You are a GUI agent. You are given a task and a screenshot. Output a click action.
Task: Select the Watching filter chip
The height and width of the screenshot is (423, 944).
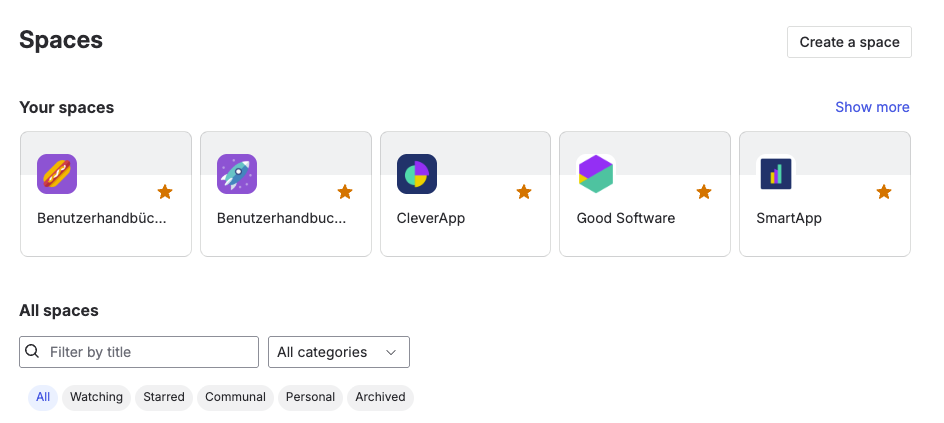[x=96, y=397]
